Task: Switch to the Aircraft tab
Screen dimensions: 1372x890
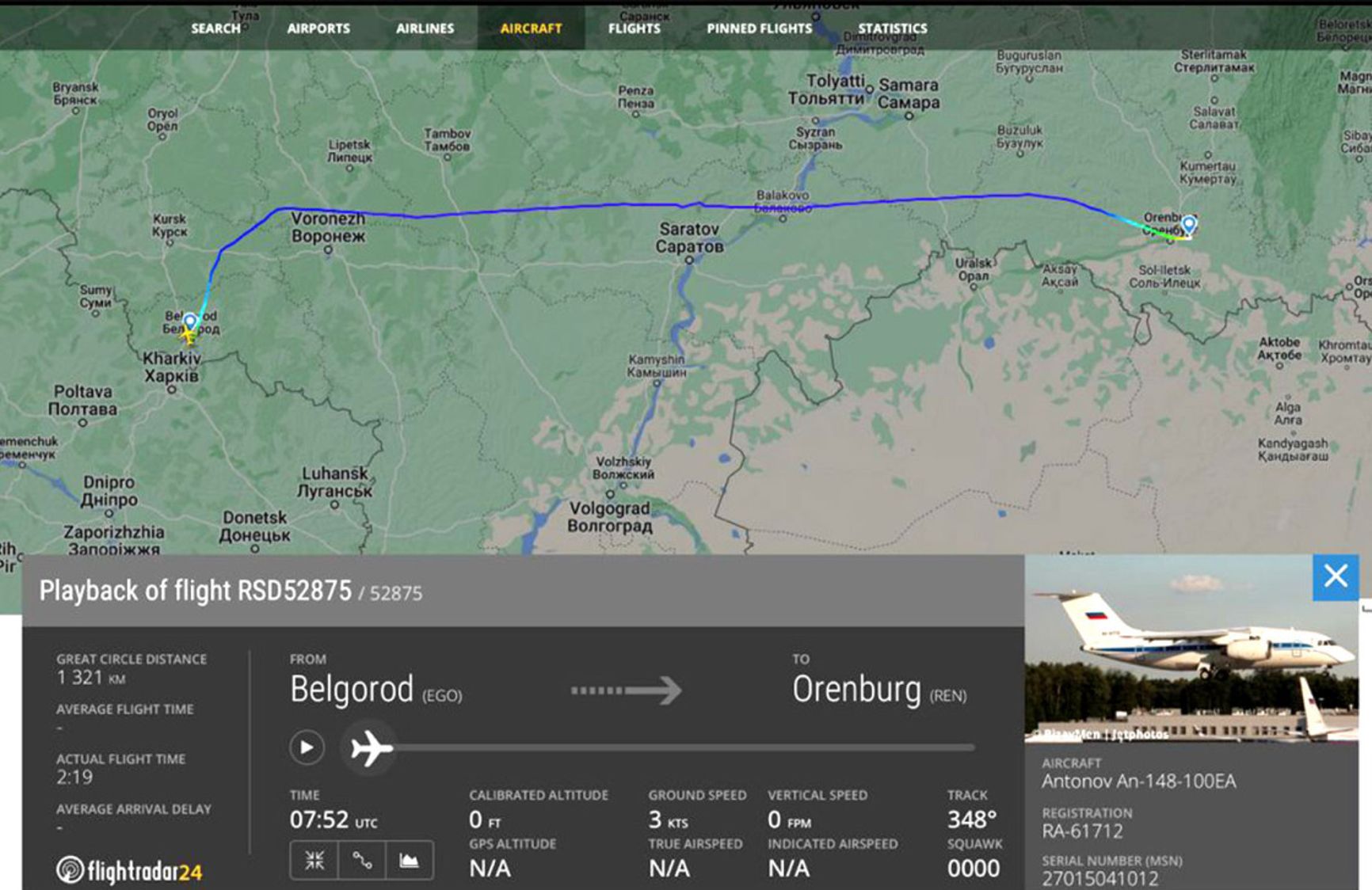Action: [531, 29]
